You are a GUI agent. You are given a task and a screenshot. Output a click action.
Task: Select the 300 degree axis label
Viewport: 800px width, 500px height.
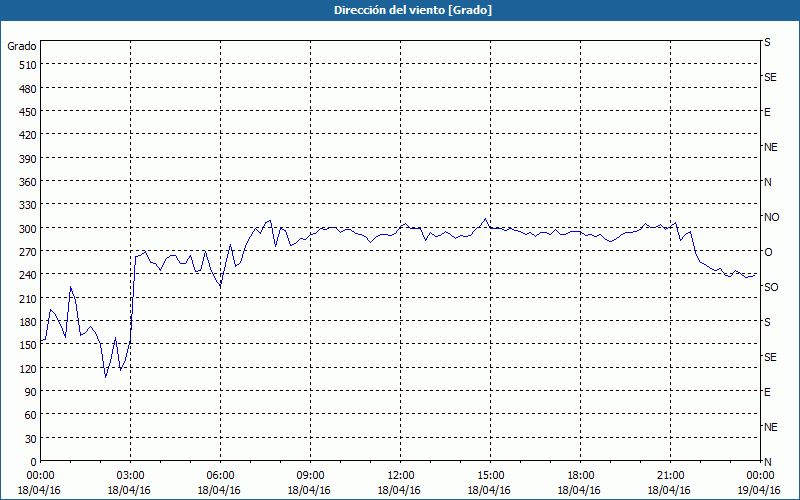[28, 229]
